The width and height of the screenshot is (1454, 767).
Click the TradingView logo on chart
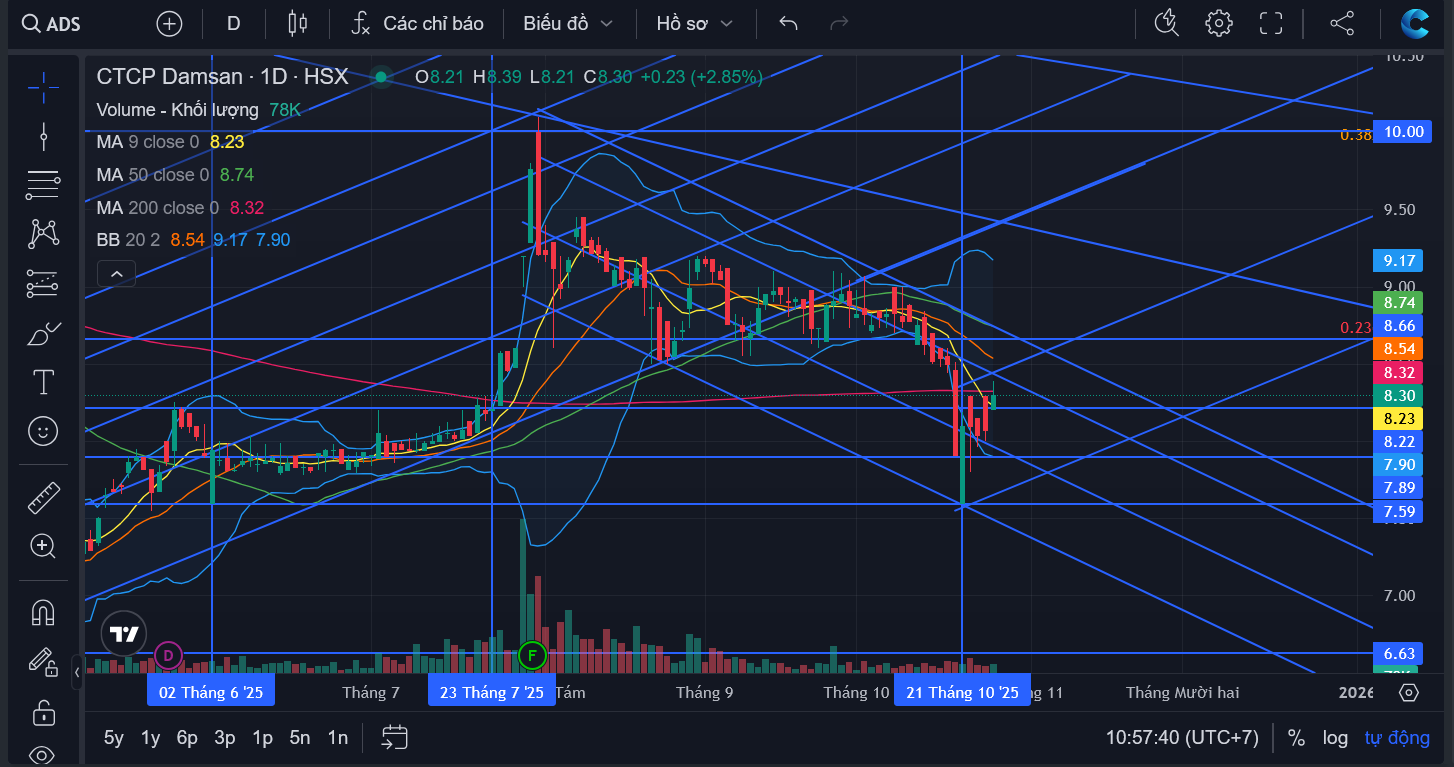tap(124, 634)
